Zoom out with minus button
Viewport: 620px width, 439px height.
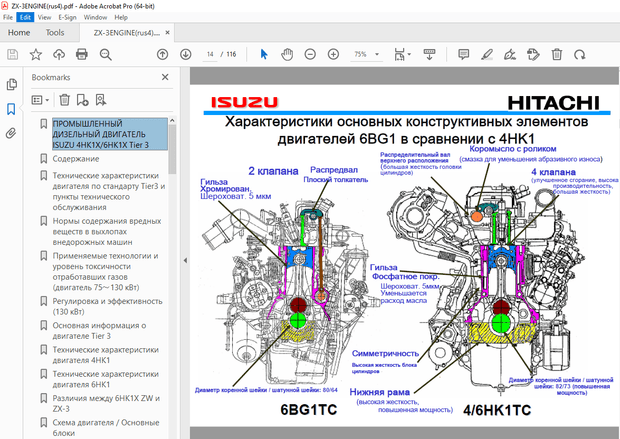pos(310,54)
